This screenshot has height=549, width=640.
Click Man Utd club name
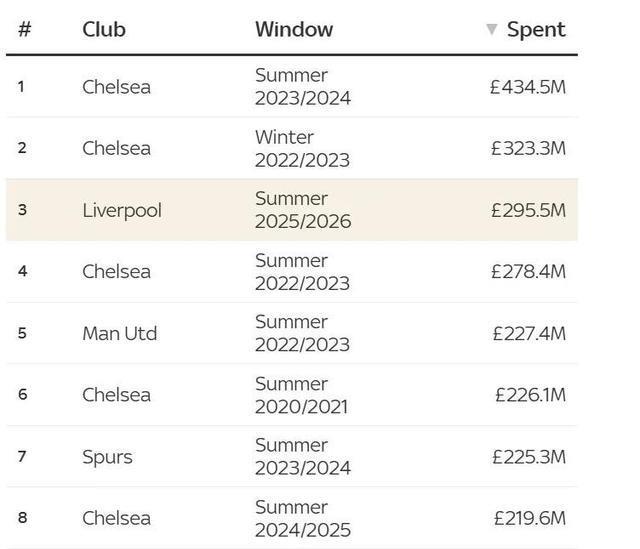pyautogui.click(x=120, y=333)
